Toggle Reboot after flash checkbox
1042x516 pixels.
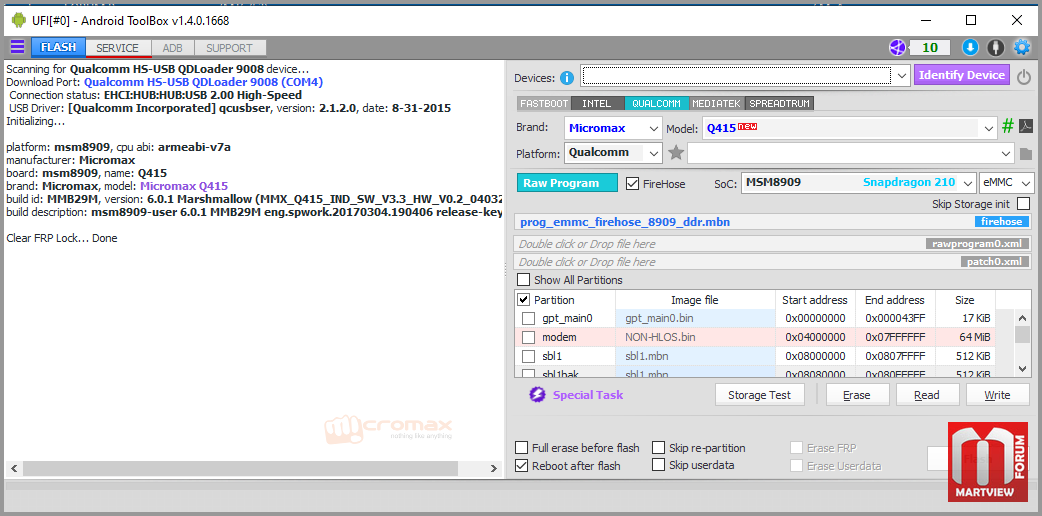tap(522, 465)
